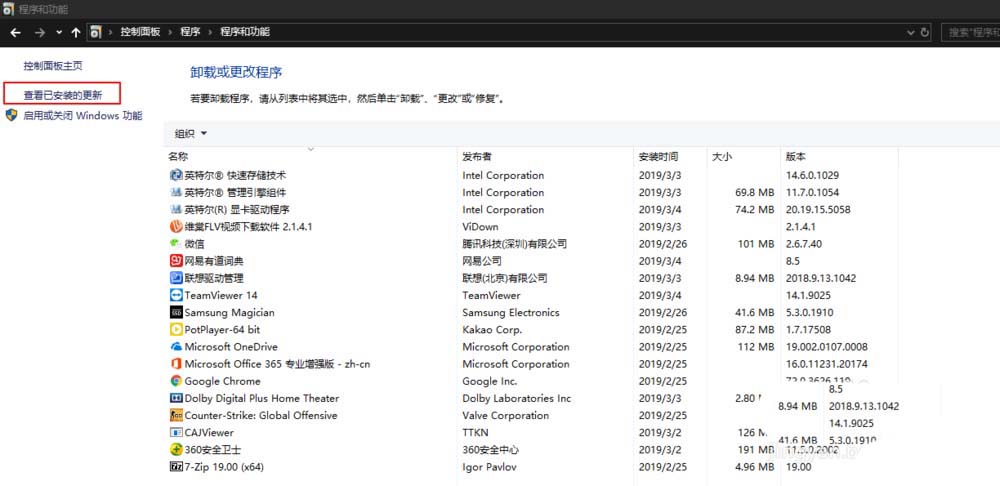The height and width of the screenshot is (486, 1000).
Task: Click the address bar control panel icon
Action: click(x=96, y=32)
